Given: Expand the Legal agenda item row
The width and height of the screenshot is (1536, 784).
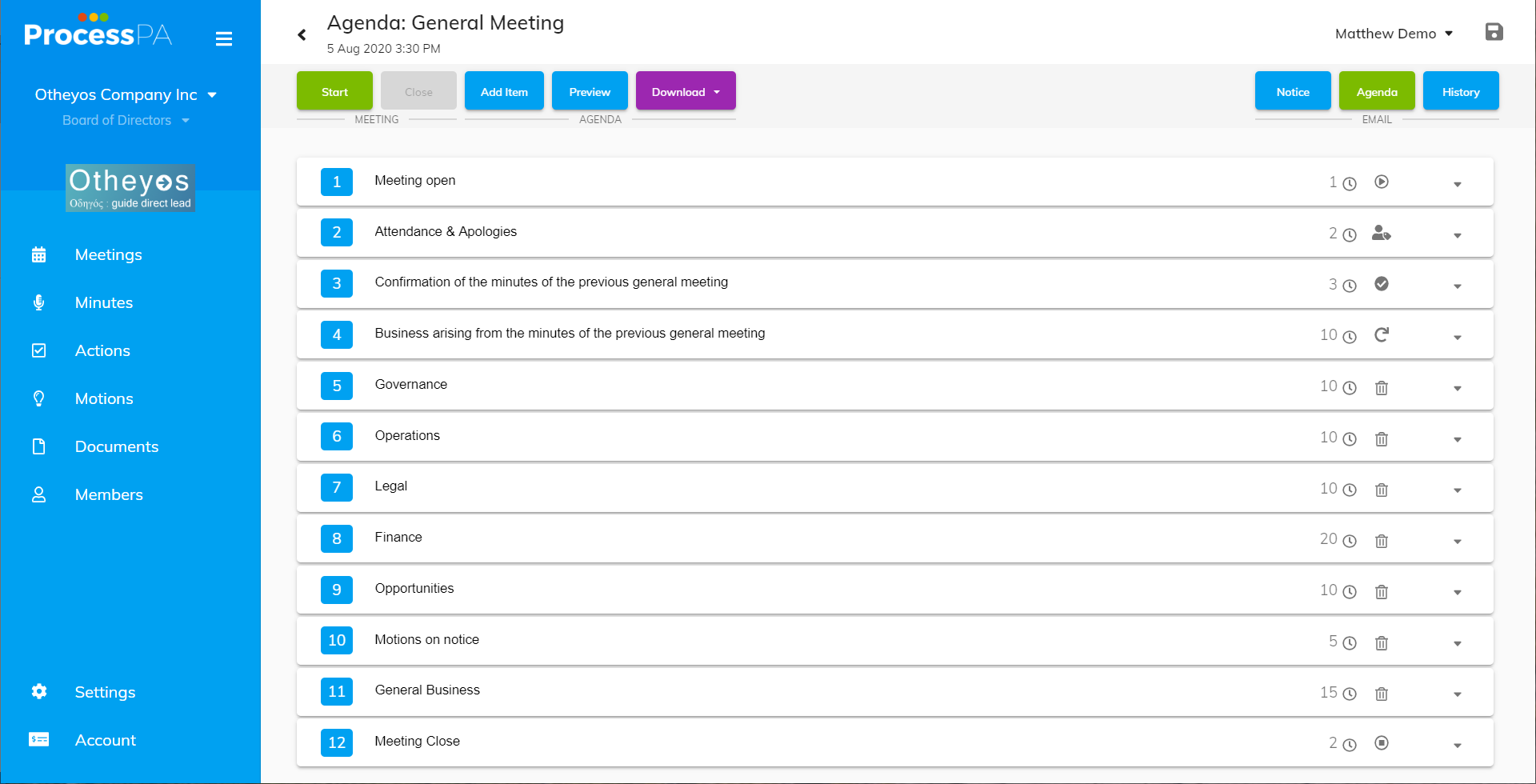Looking at the screenshot, I should click(1457, 490).
